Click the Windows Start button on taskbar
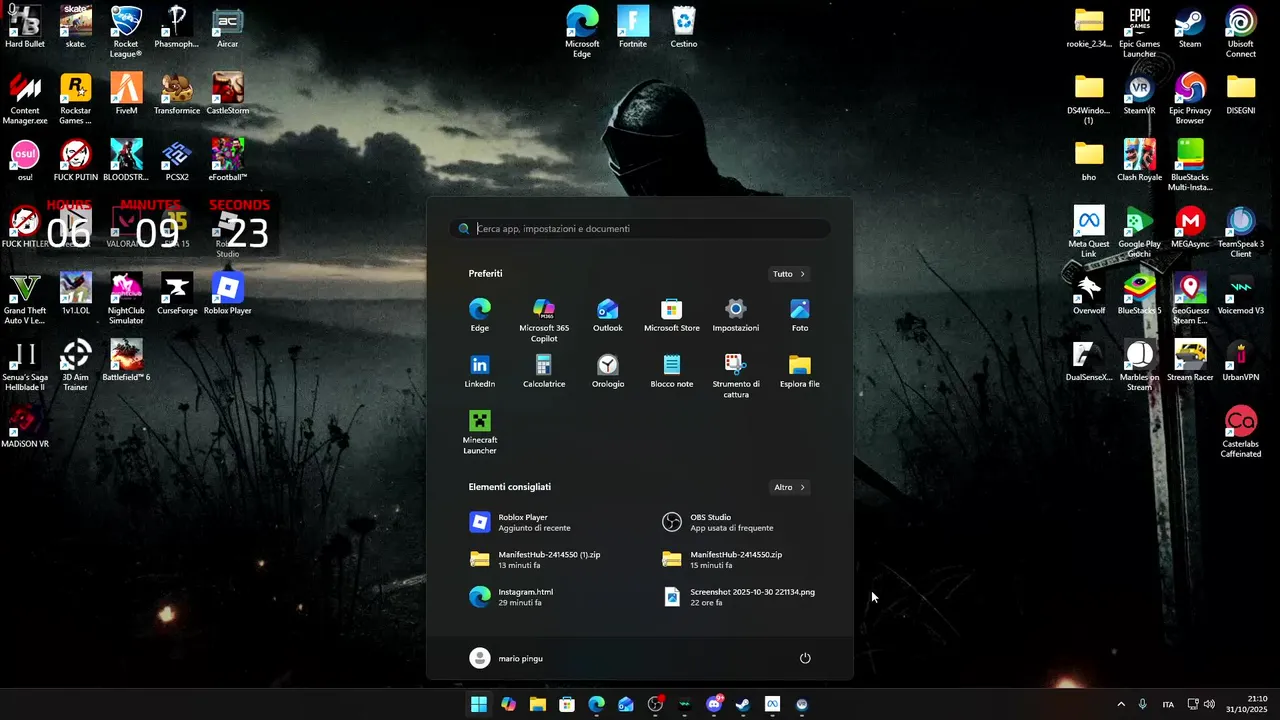 (x=479, y=704)
